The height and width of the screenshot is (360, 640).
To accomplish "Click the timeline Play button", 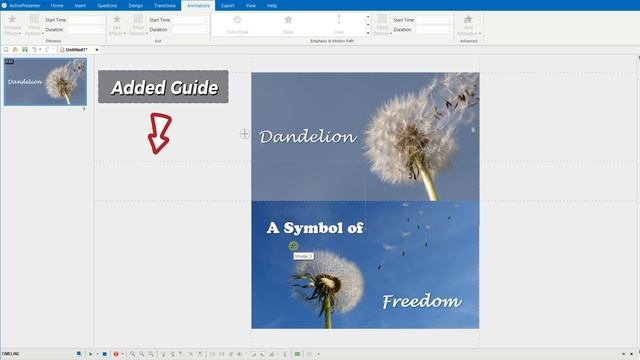I will click(x=91, y=354).
